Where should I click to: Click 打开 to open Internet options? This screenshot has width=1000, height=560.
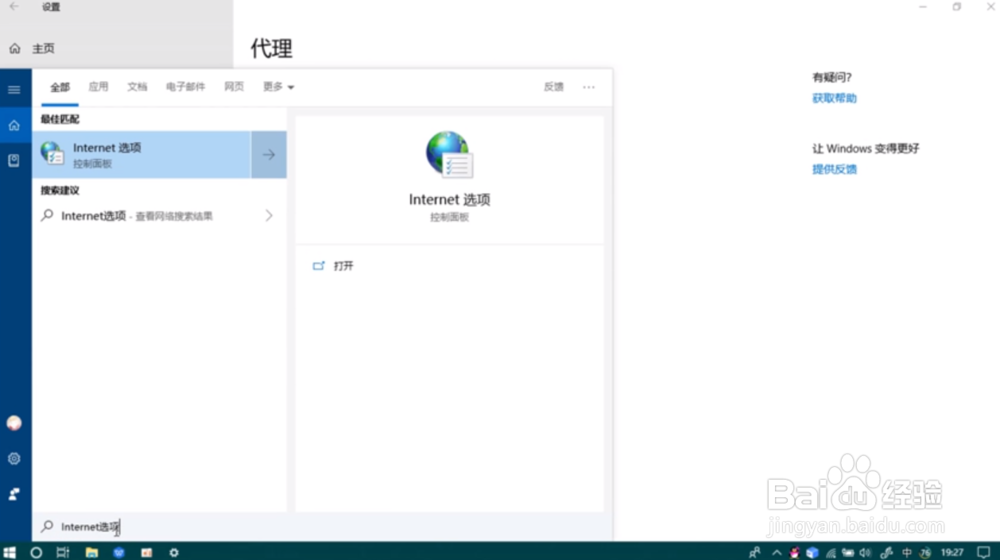click(x=343, y=266)
